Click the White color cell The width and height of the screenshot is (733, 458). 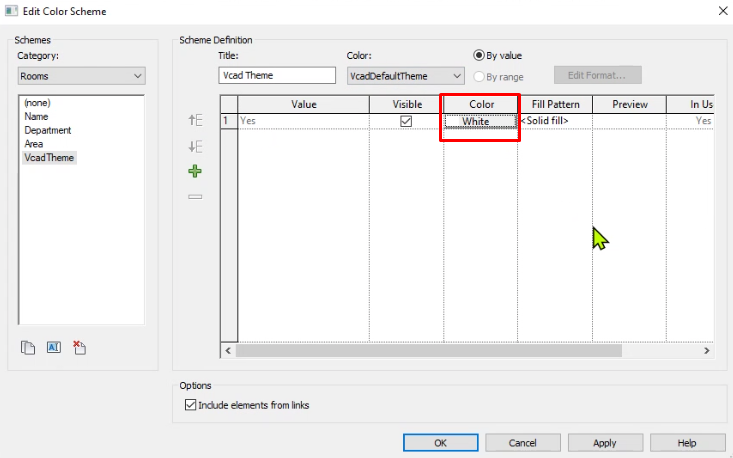[x=481, y=122]
